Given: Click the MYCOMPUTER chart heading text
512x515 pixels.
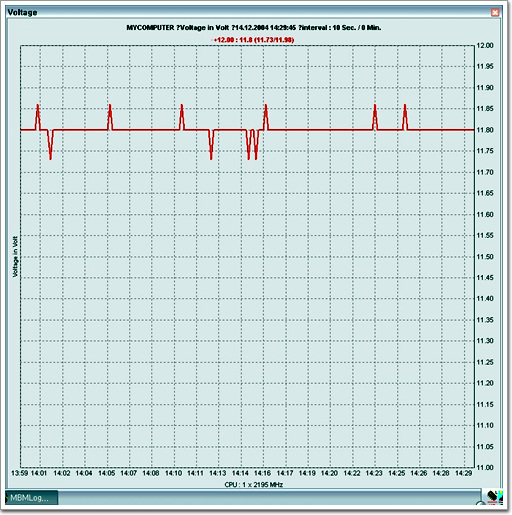Looking at the screenshot, I should point(254,28).
